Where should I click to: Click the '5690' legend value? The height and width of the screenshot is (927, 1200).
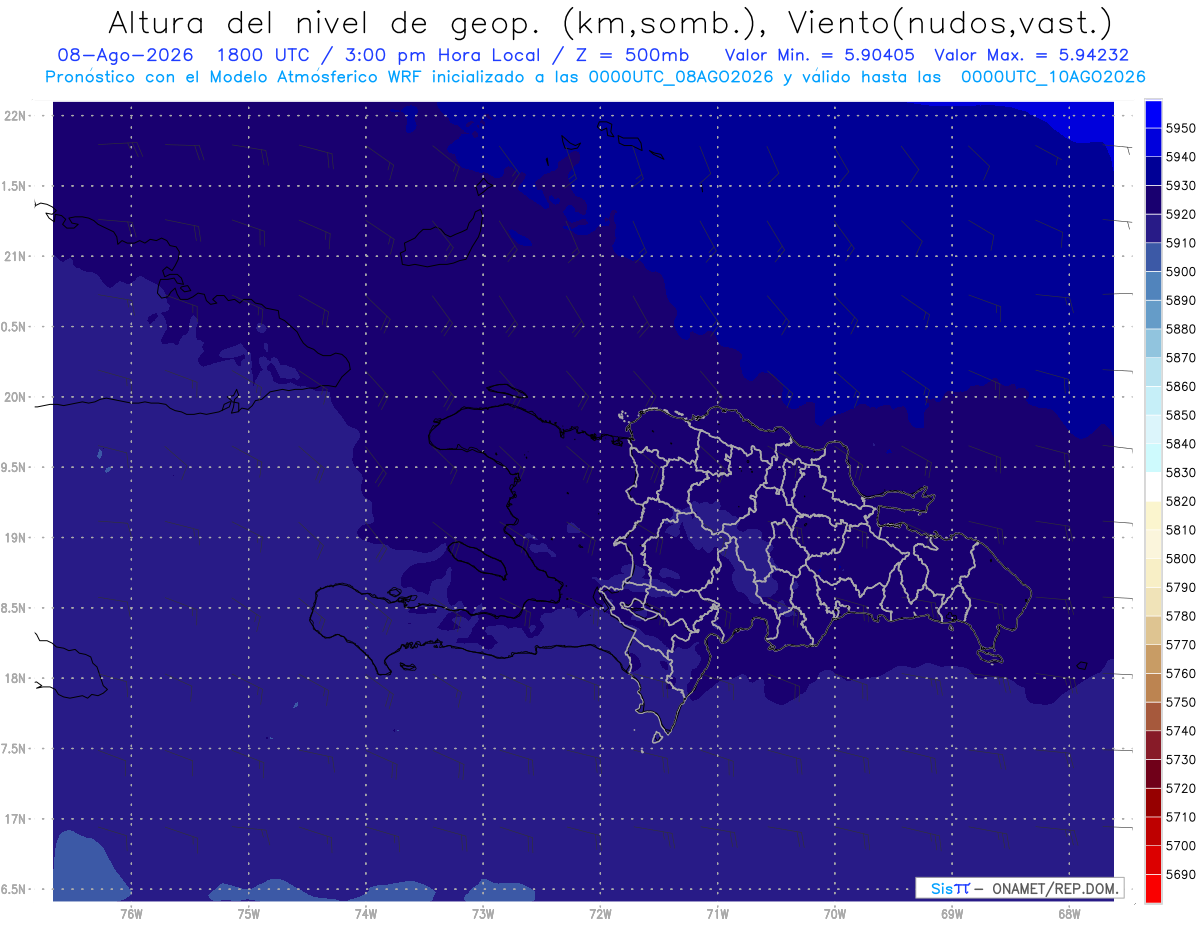(1181, 874)
